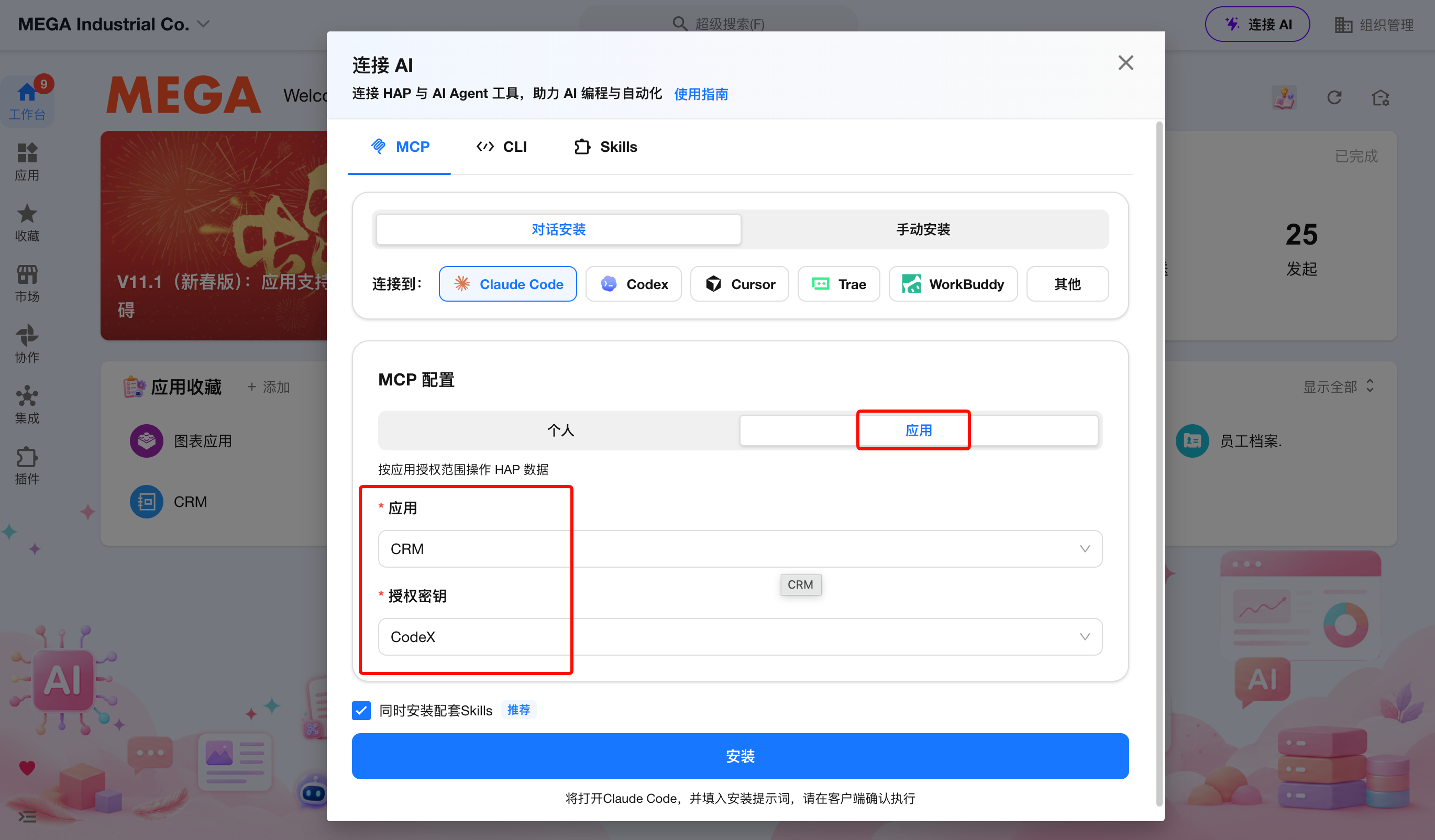
Task: Close the 连接 AI dialog
Action: (1125, 63)
